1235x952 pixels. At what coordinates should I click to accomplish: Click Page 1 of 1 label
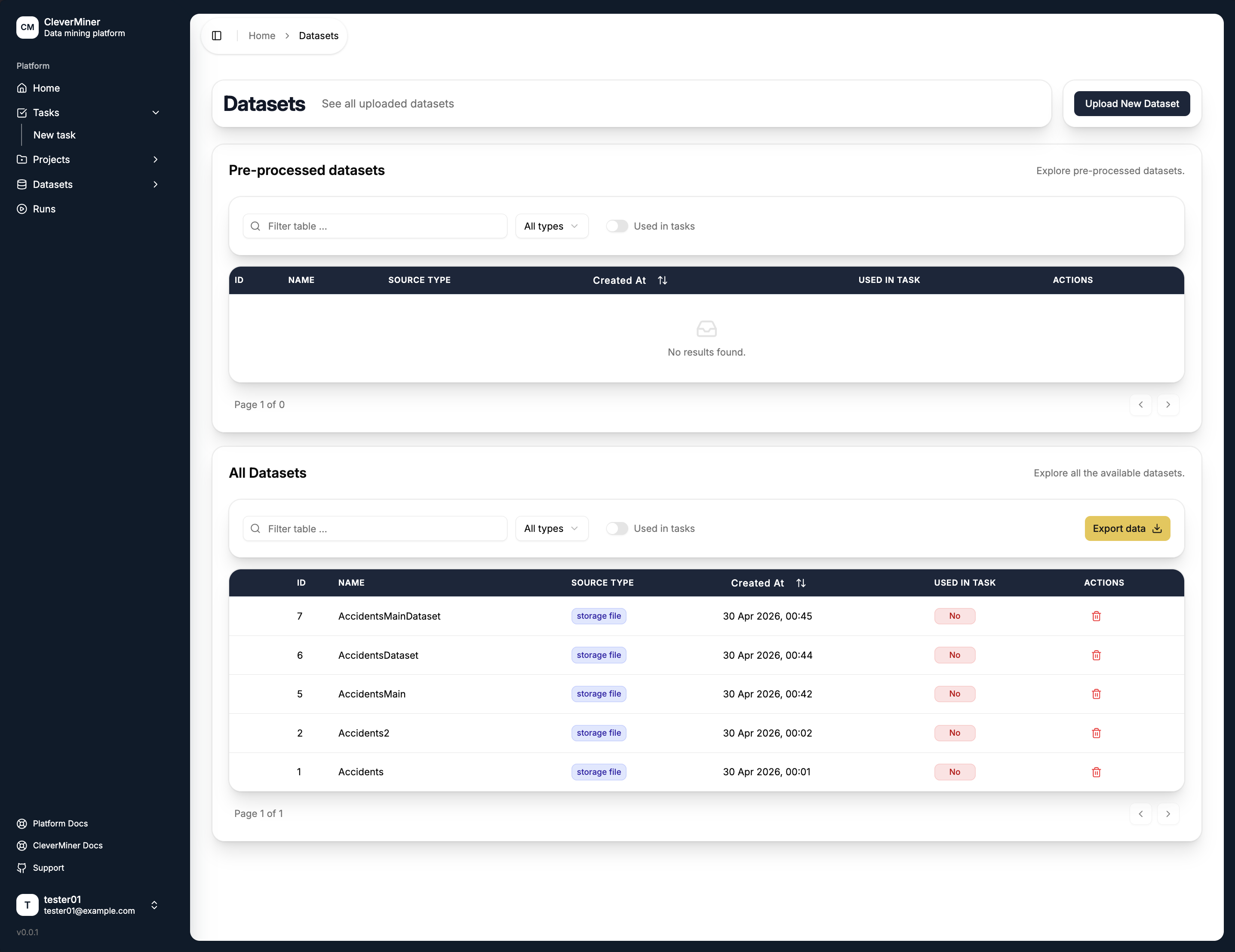[x=258, y=814]
